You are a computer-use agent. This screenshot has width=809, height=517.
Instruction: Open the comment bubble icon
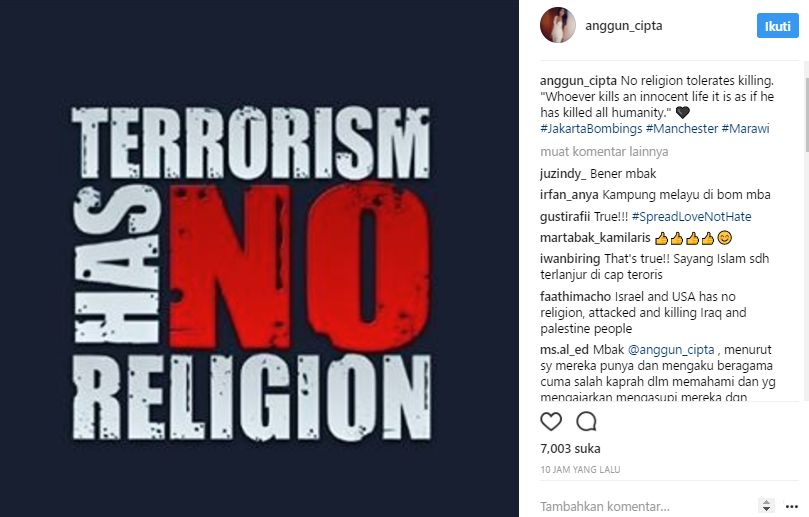pos(586,422)
